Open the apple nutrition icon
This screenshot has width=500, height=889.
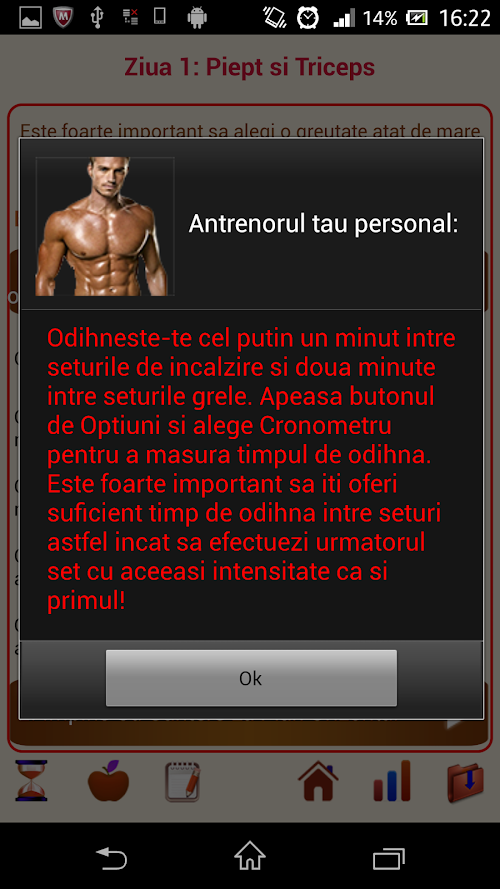click(108, 781)
